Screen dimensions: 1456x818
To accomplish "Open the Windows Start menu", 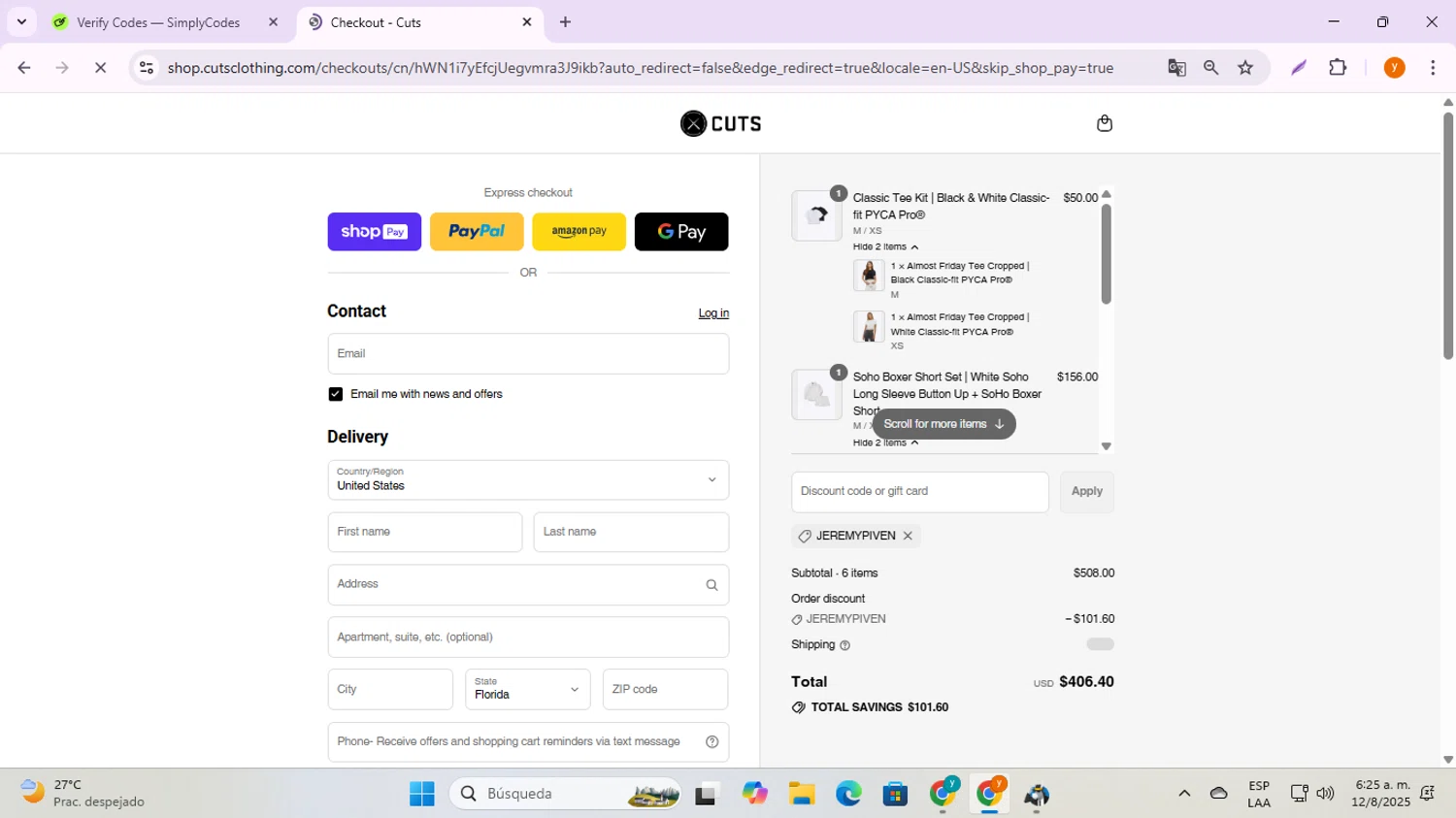I will 422,795.
